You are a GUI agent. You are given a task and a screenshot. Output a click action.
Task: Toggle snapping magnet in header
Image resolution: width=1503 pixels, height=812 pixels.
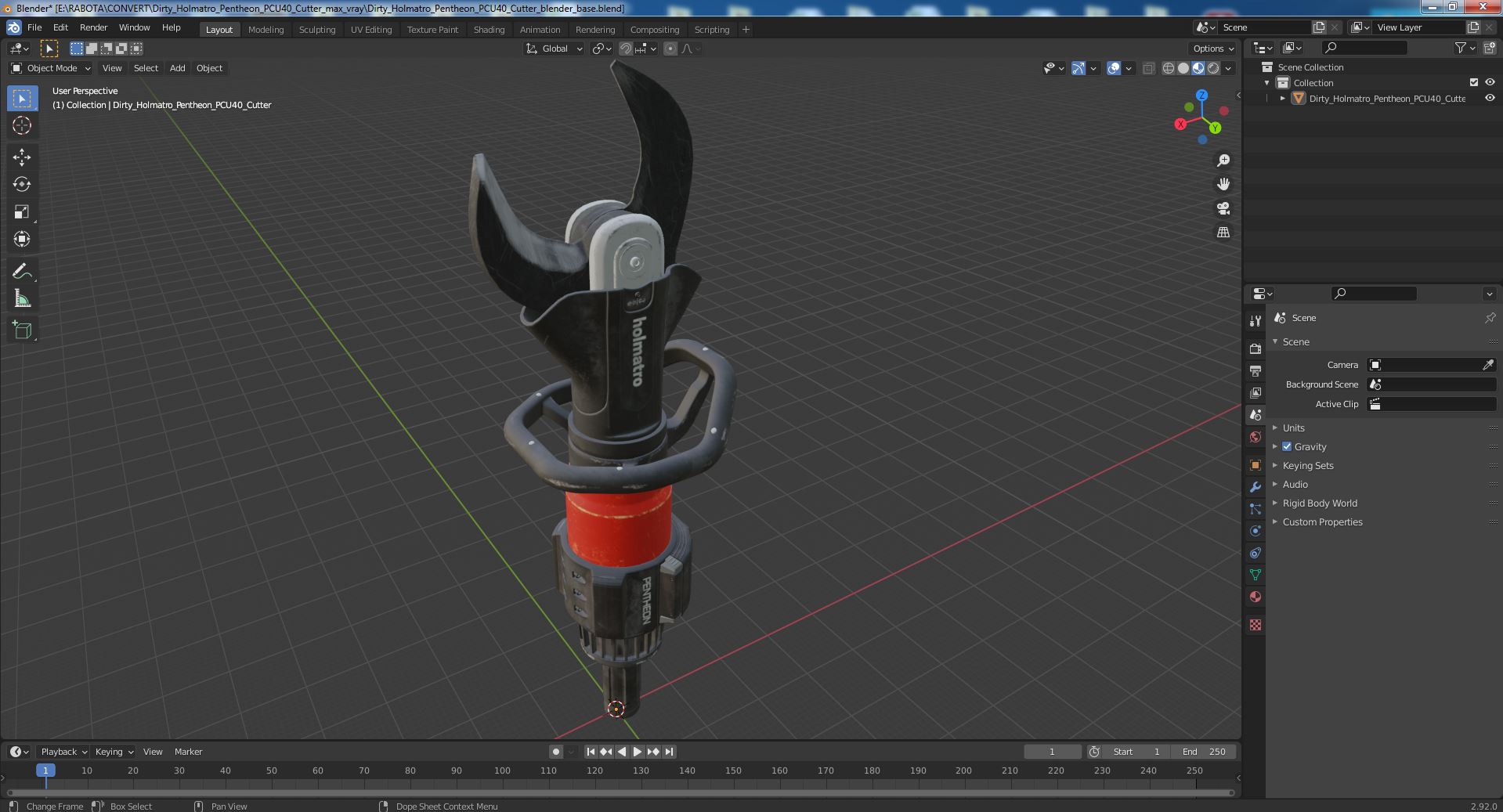pos(626,49)
